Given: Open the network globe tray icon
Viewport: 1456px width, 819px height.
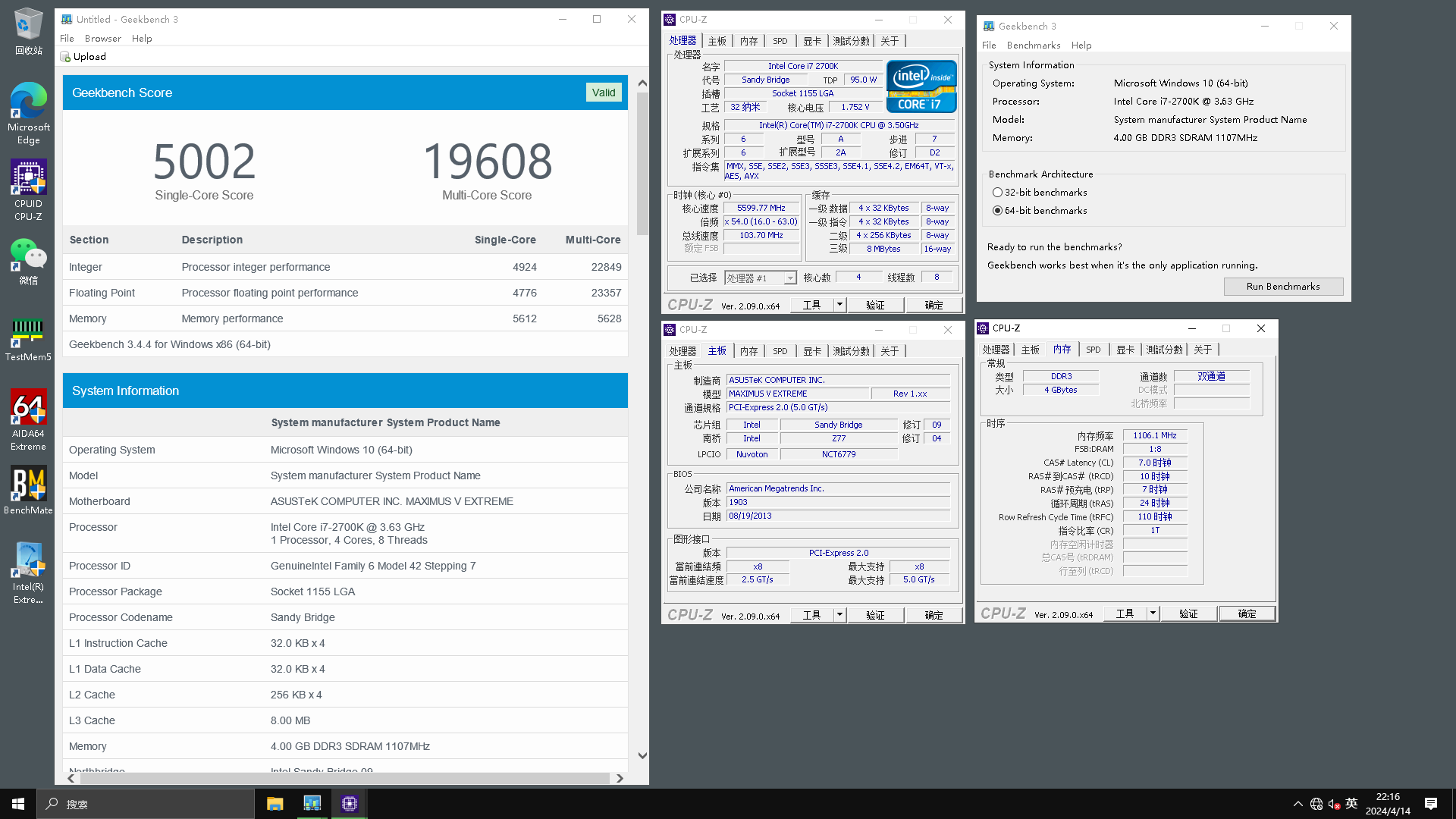Looking at the screenshot, I should [x=1316, y=804].
